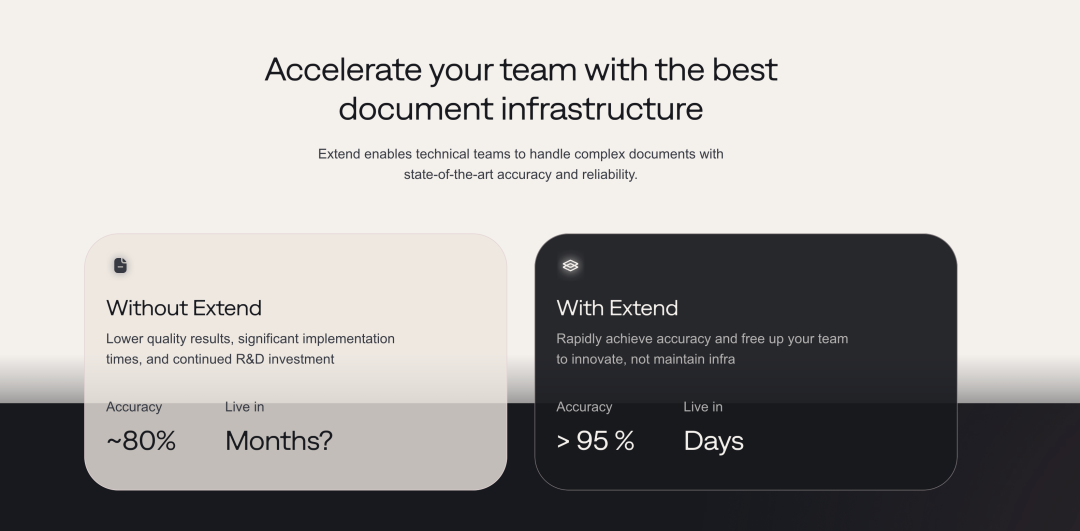Click the document icon in Without Extend card
This screenshot has height=531, width=1080.
coord(121,265)
